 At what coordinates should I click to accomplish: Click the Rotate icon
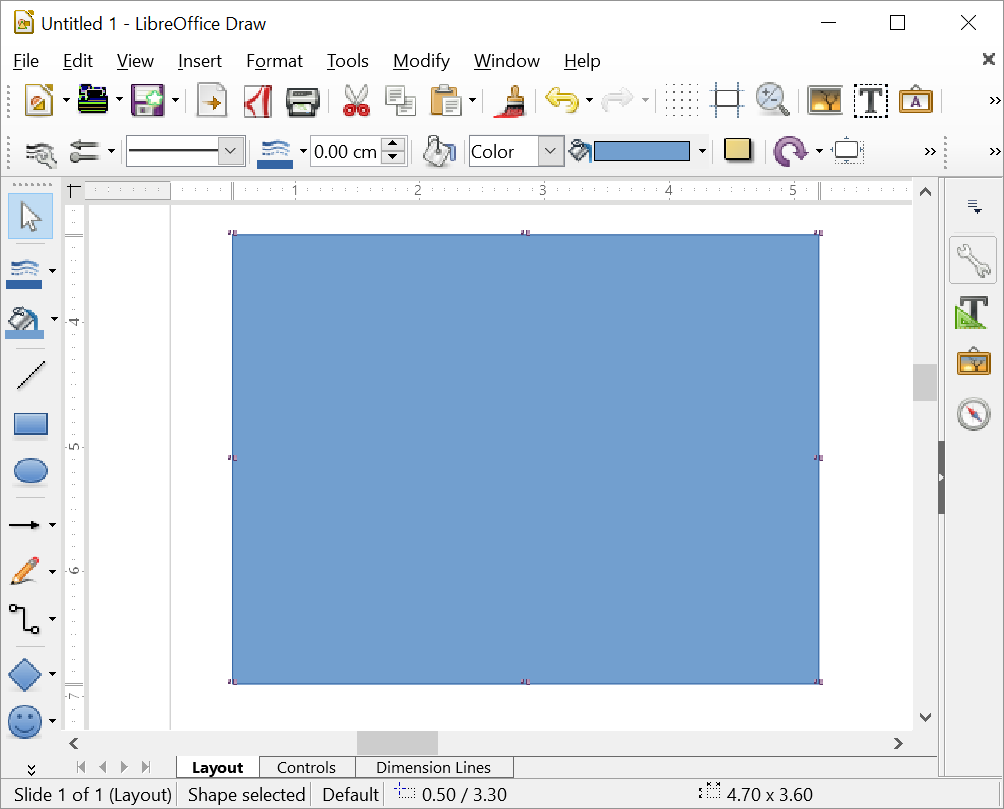[790, 152]
